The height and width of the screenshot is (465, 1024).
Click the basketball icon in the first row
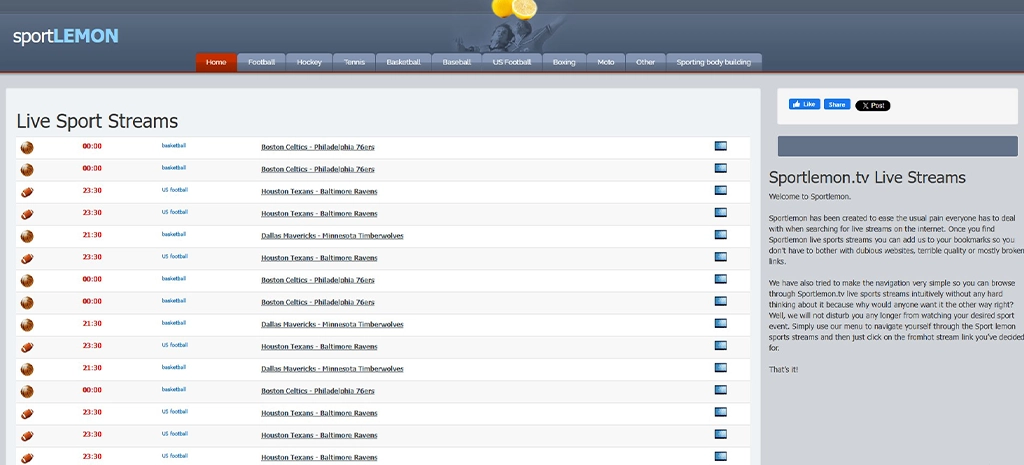[27, 147]
